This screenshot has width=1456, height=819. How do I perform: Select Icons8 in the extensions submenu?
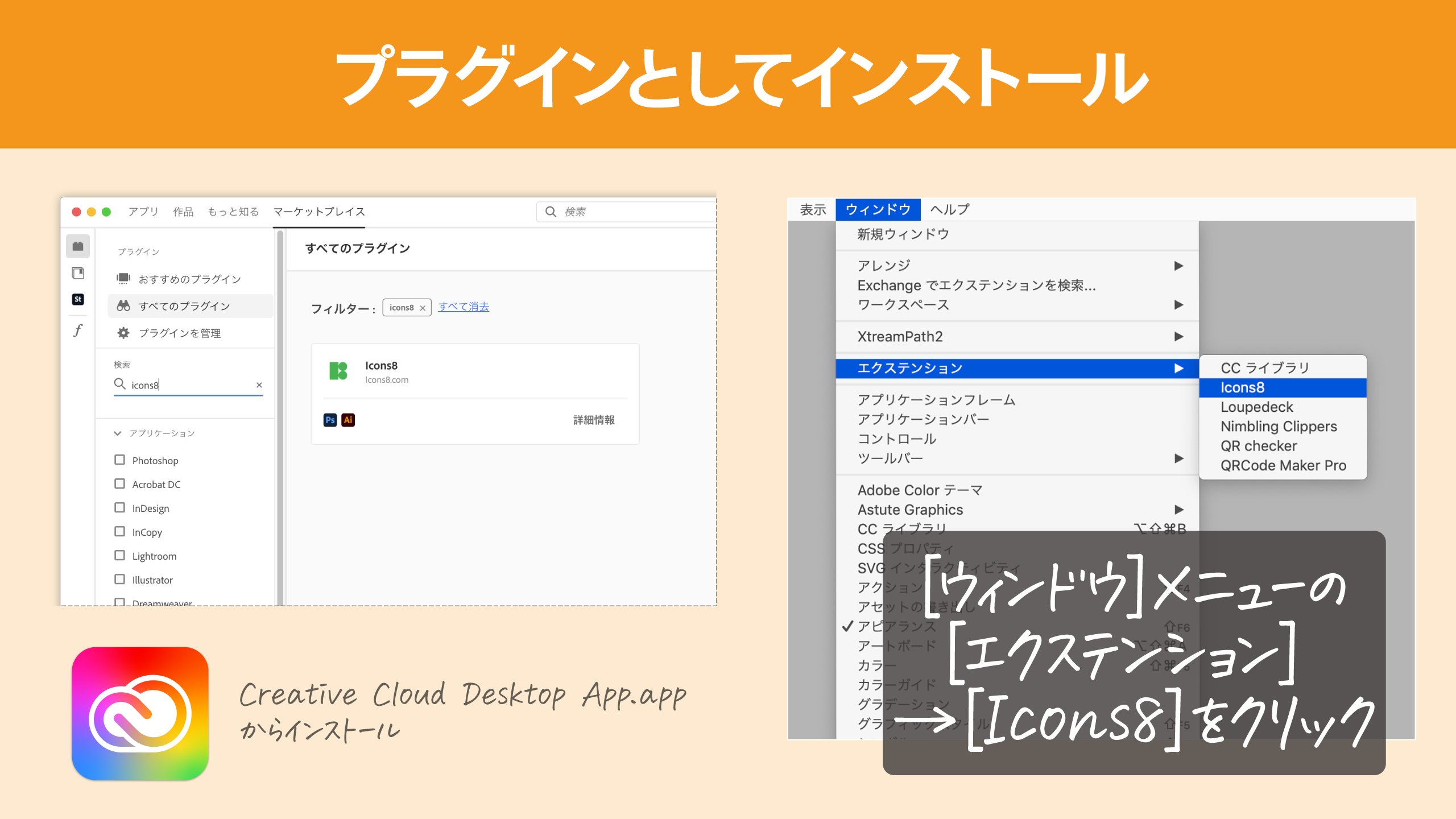coord(1283,388)
